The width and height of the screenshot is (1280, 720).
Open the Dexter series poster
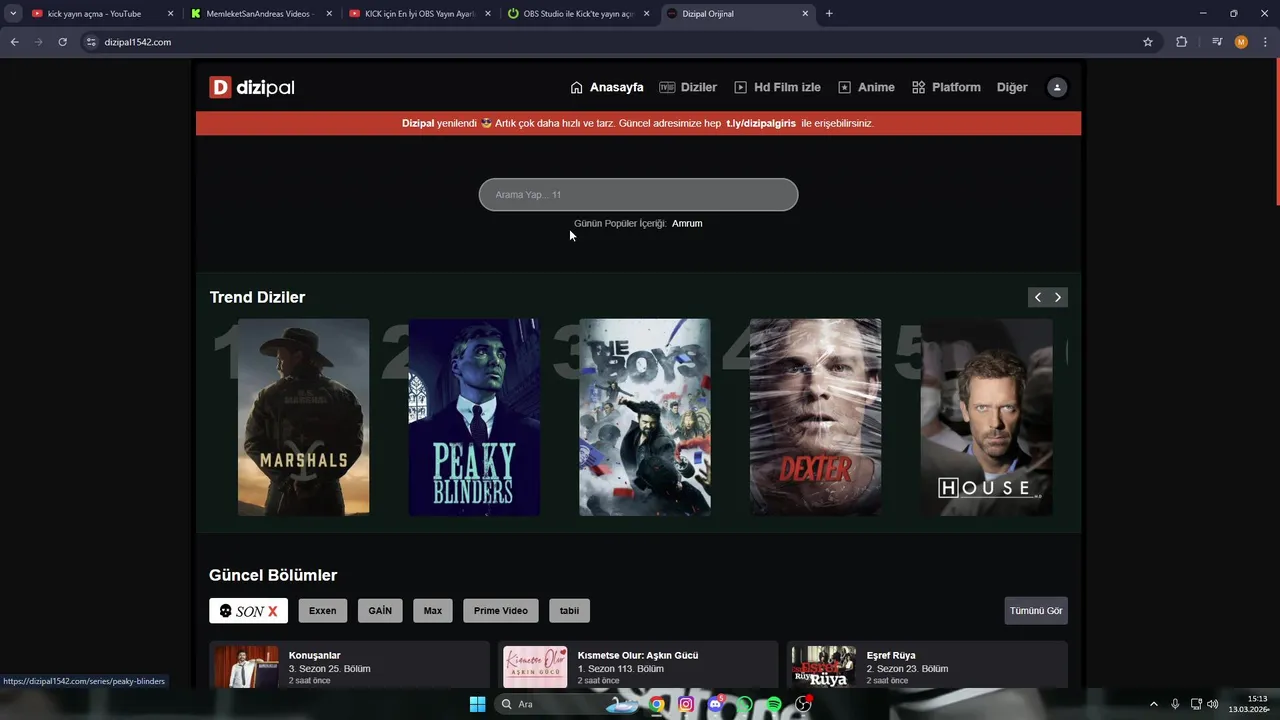pyautogui.click(x=815, y=417)
